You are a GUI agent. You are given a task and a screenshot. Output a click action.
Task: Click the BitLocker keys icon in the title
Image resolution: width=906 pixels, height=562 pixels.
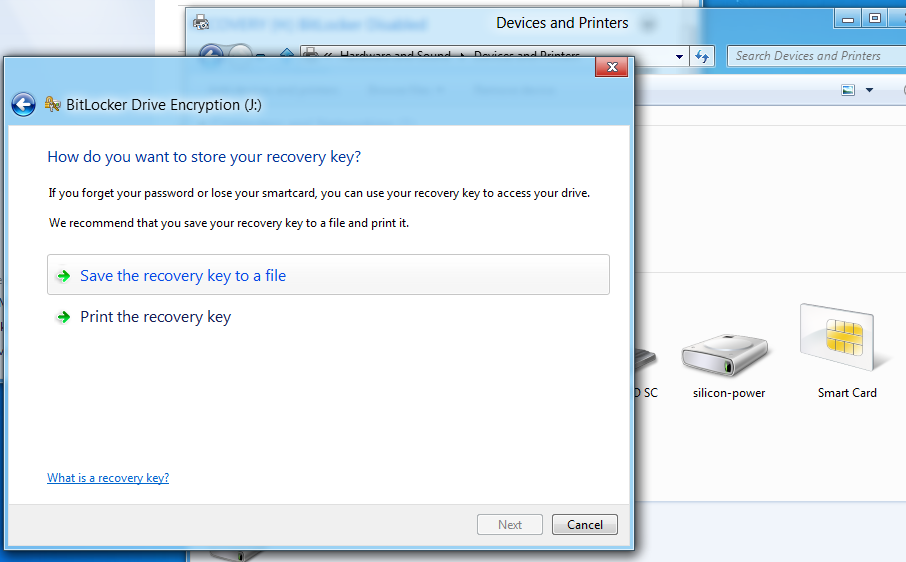tap(53, 104)
